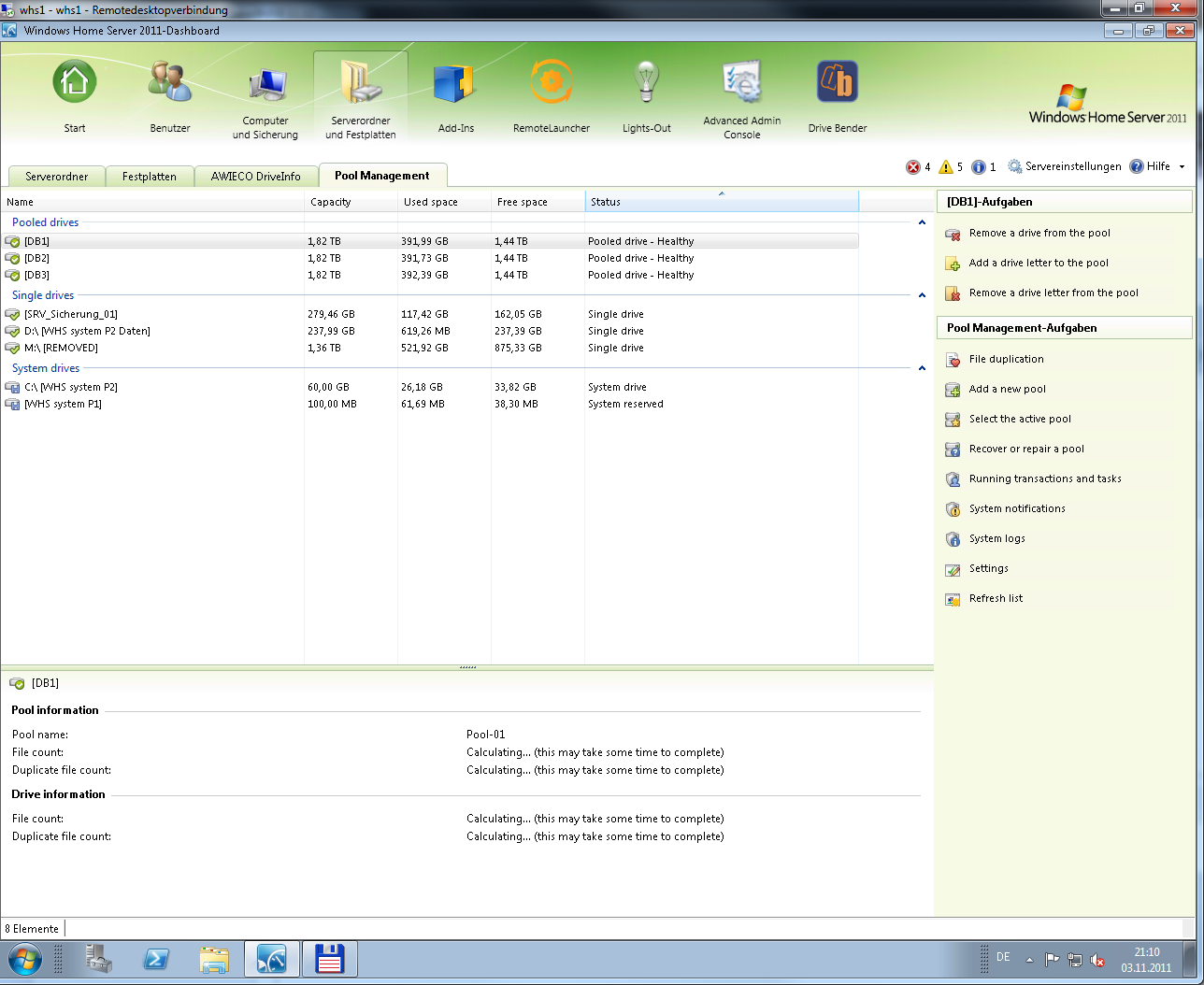
Task: Open the Start home icon
Action: 75,81
